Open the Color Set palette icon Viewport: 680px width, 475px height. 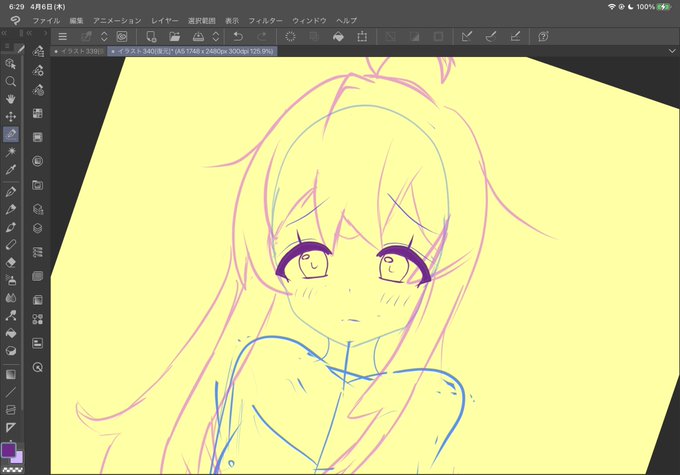coord(38,114)
